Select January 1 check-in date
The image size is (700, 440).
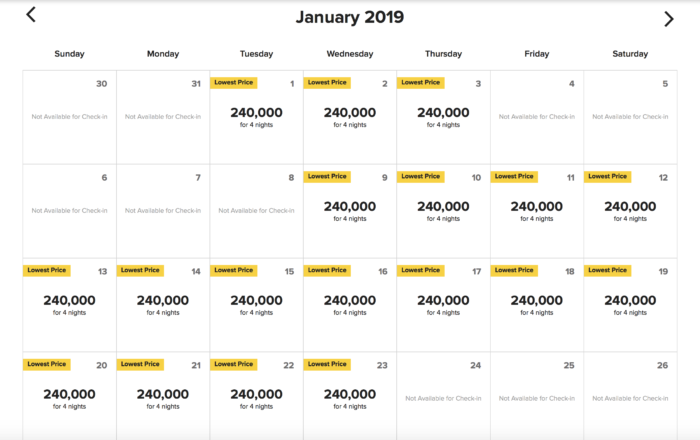point(256,117)
